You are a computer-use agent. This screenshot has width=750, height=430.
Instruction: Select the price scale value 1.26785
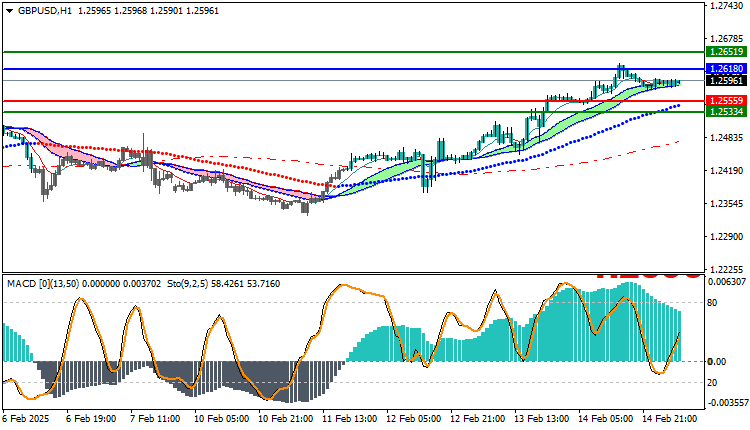tap(727, 38)
